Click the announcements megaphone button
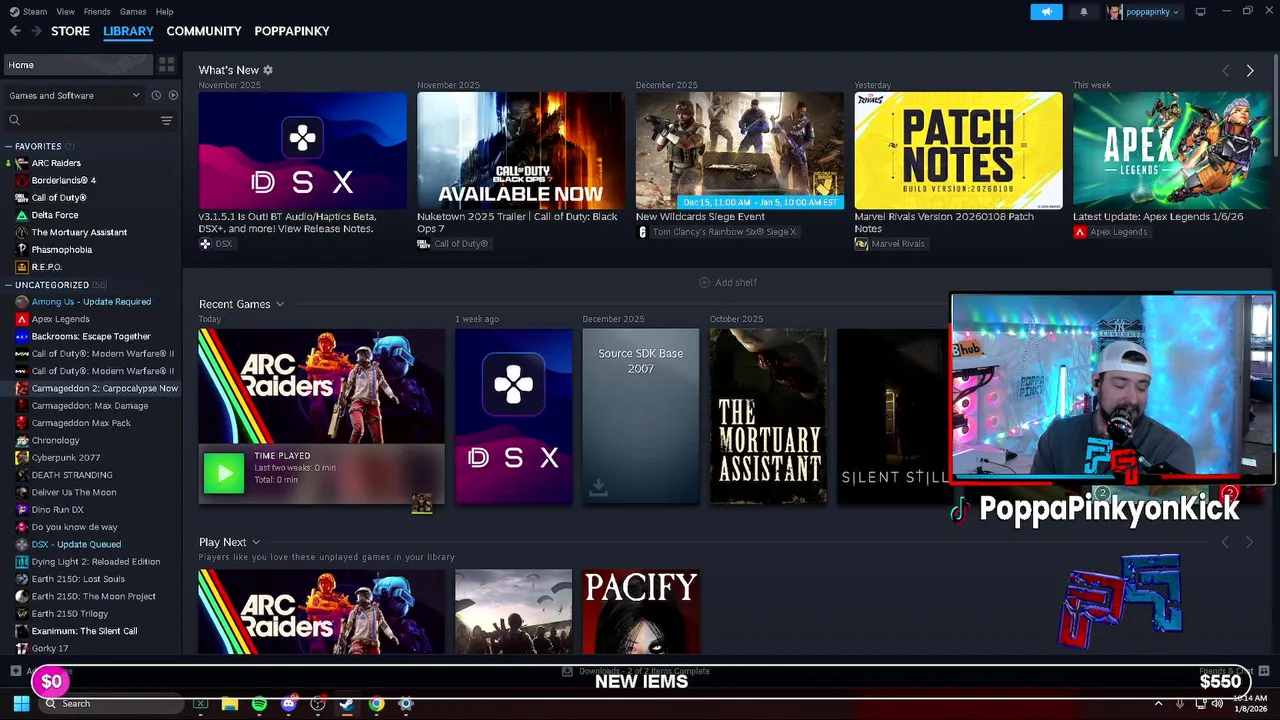The height and width of the screenshot is (720, 1280). pyautogui.click(x=1046, y=12)
